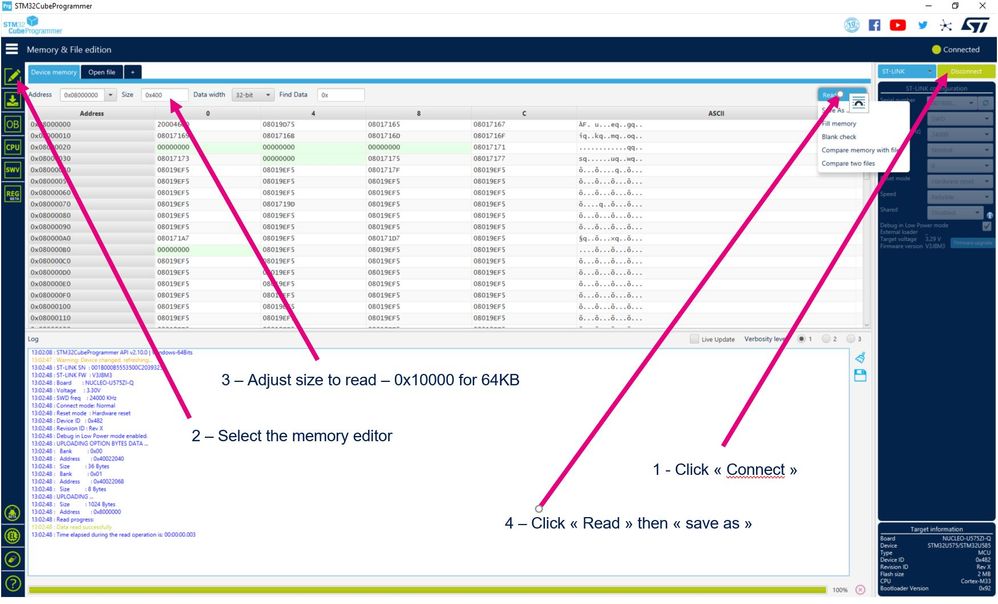Click the Address column header
This screenshot has width=998, height=604.
[92, 113]
